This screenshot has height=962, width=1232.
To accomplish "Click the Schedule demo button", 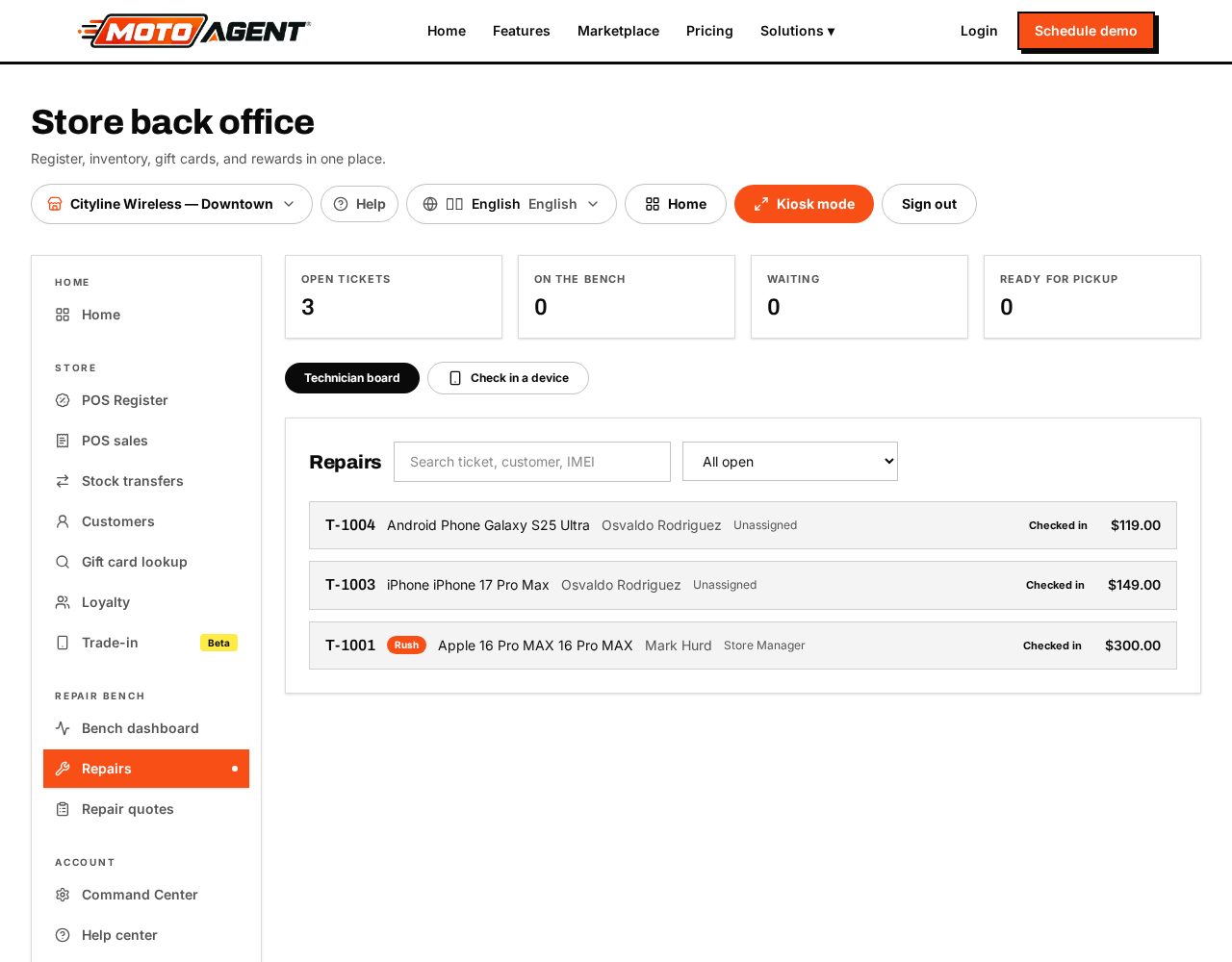I will click(1086, 31).
